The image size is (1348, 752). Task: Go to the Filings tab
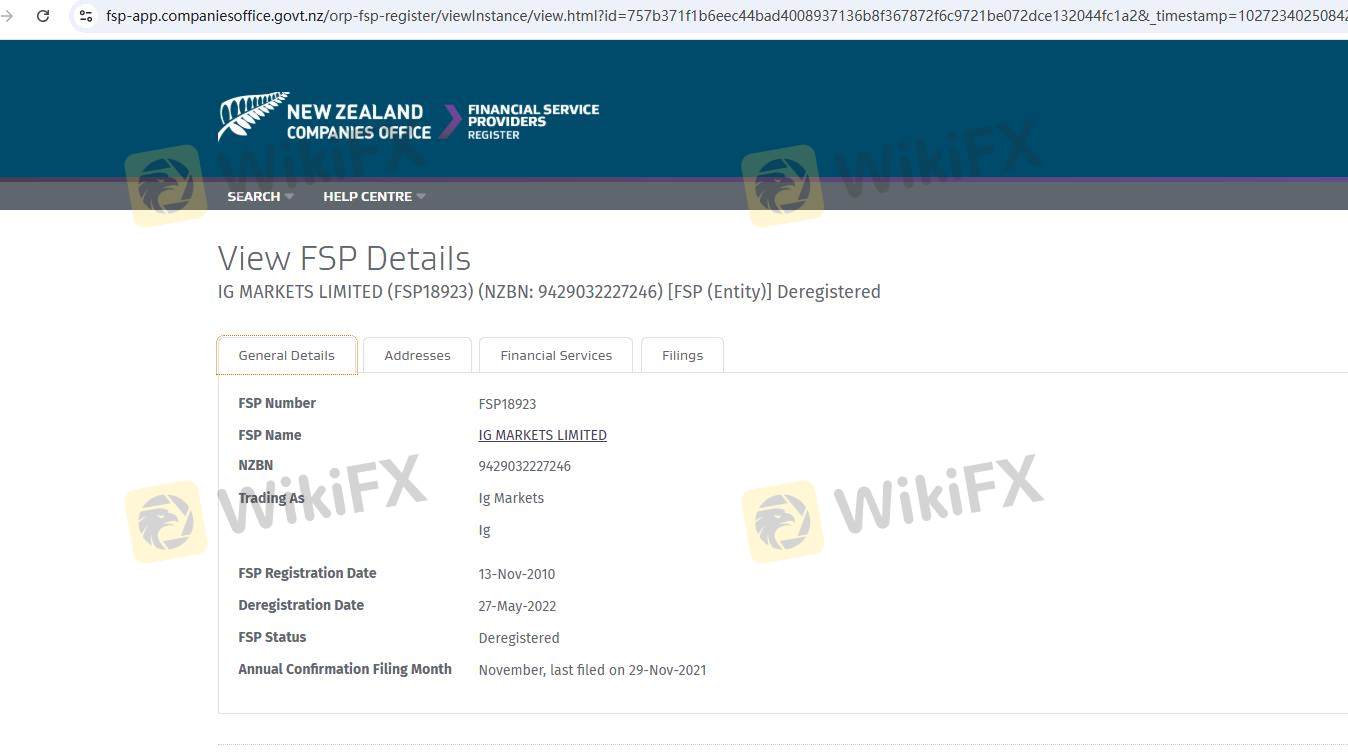(682, 355)
